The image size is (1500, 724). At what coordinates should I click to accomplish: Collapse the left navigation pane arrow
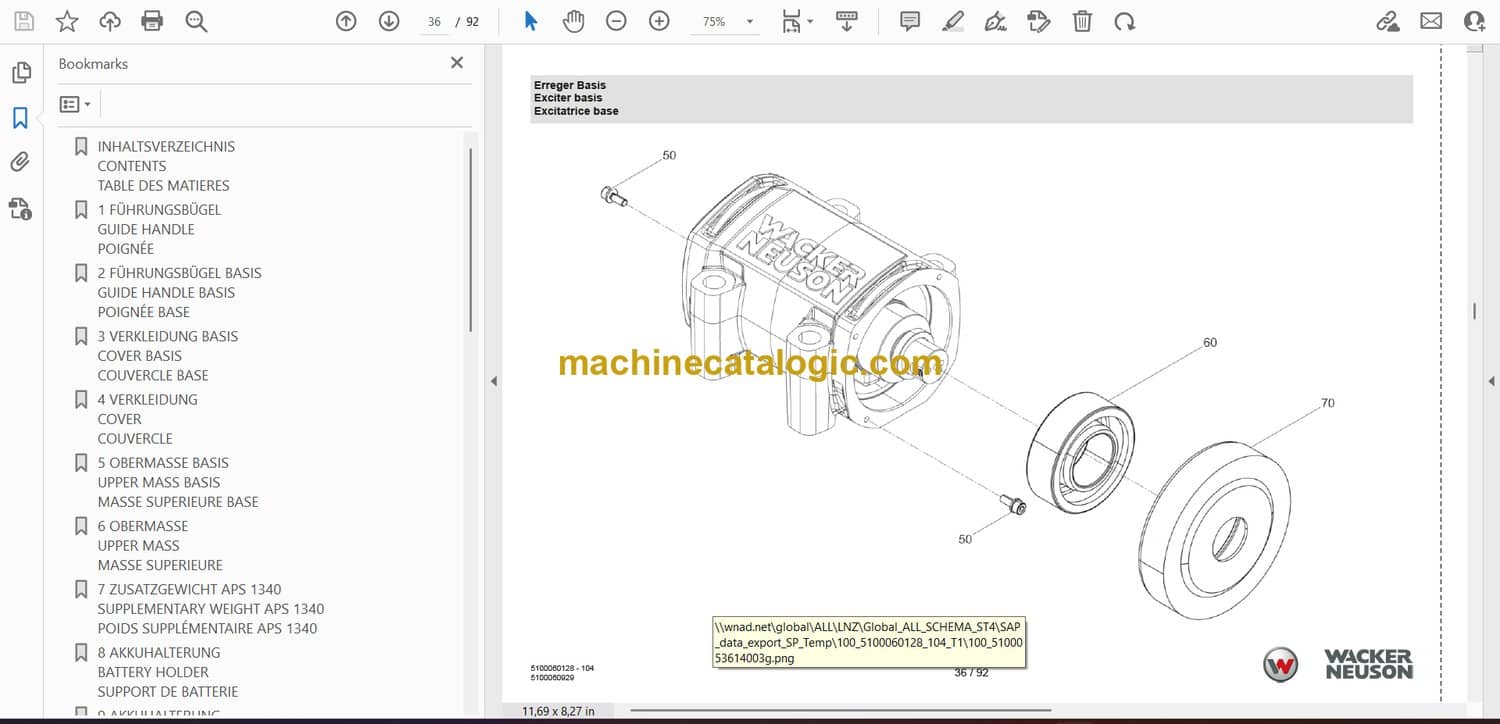[492, 381]
